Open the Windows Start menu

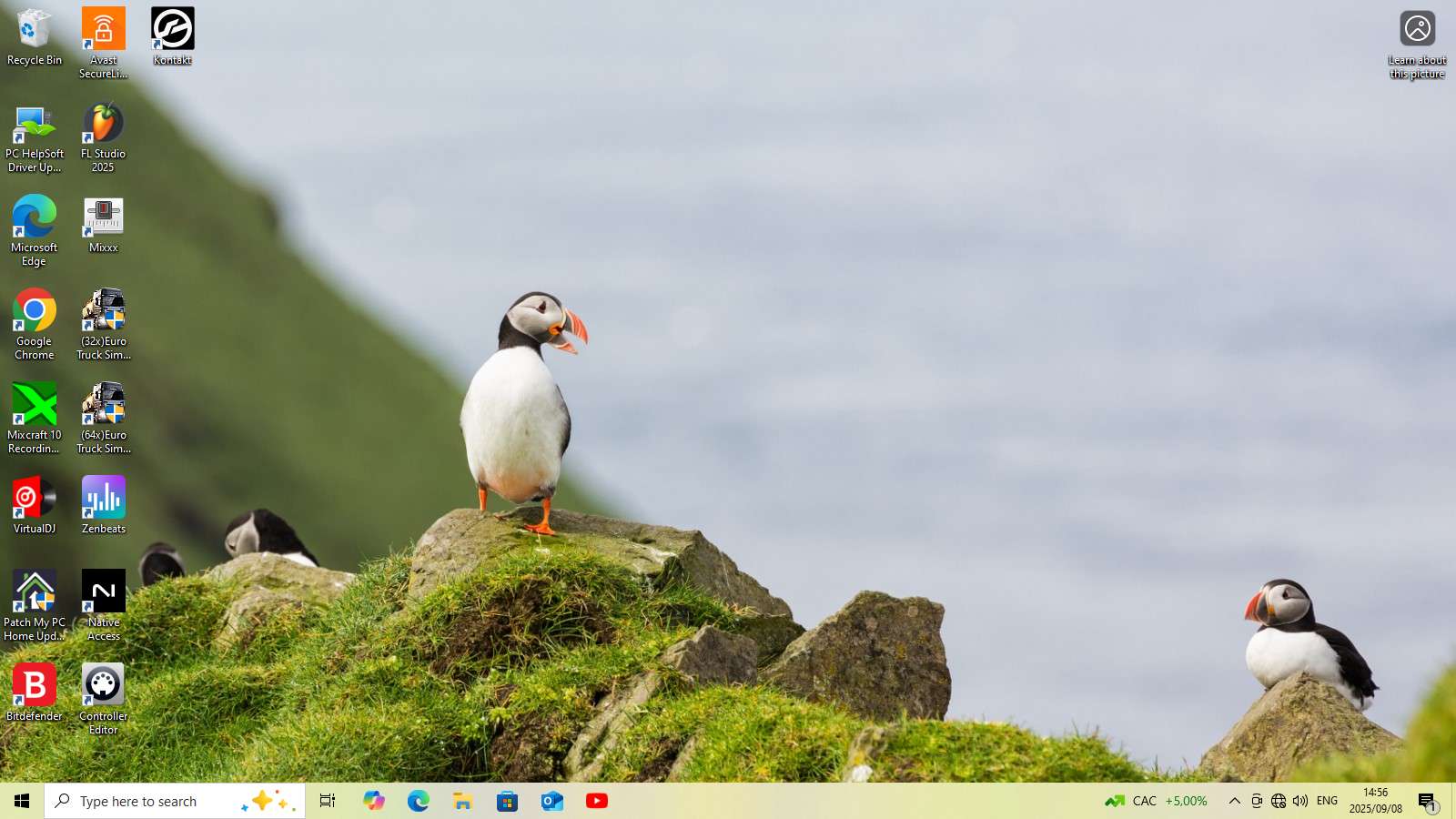[22, 801]
